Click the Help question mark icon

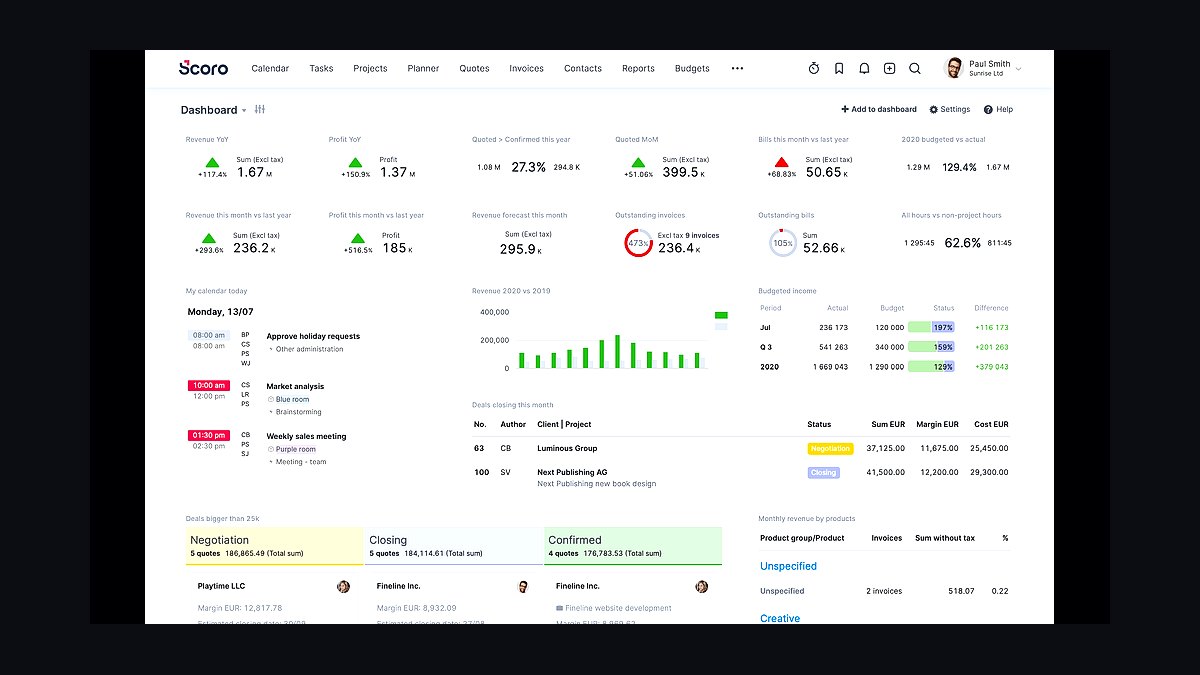point(988,109)
